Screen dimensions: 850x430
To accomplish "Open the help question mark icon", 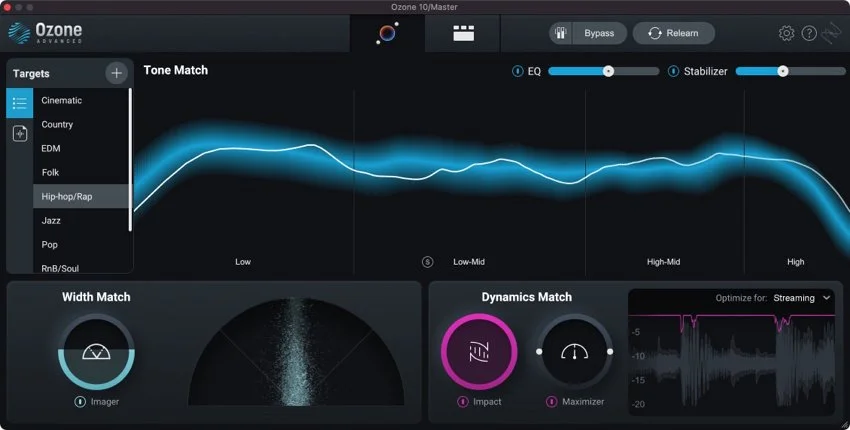I will [809, 33].
